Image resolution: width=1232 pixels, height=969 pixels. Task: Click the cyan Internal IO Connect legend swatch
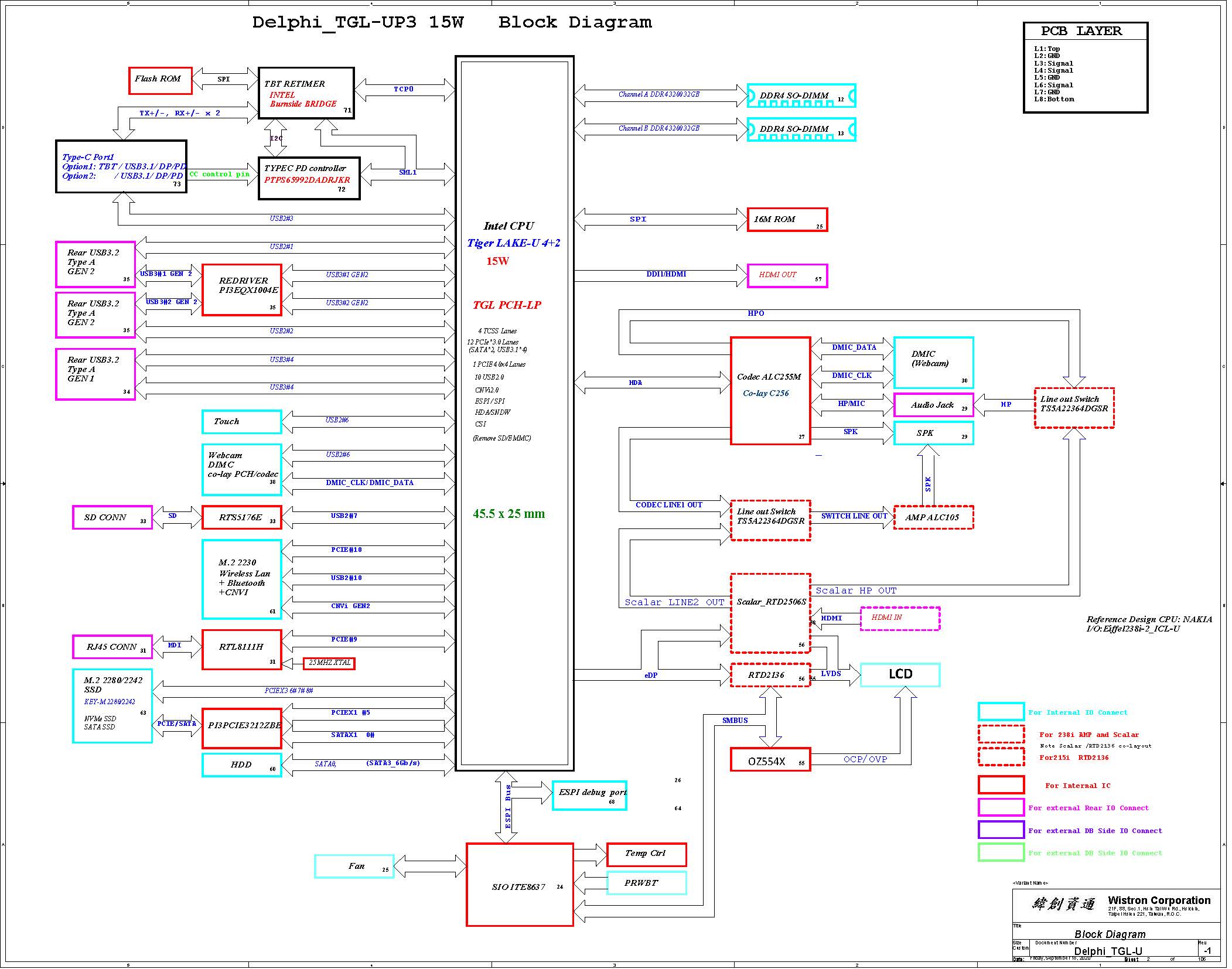tap(1001, 712)
